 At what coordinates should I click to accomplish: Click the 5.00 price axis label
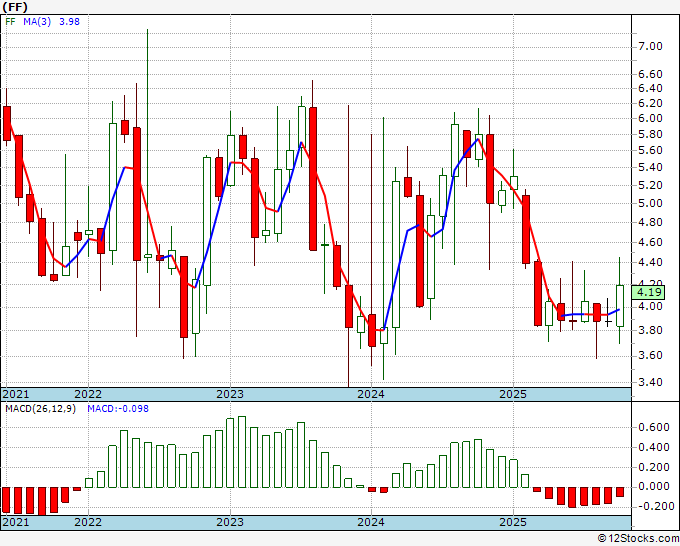650,204
